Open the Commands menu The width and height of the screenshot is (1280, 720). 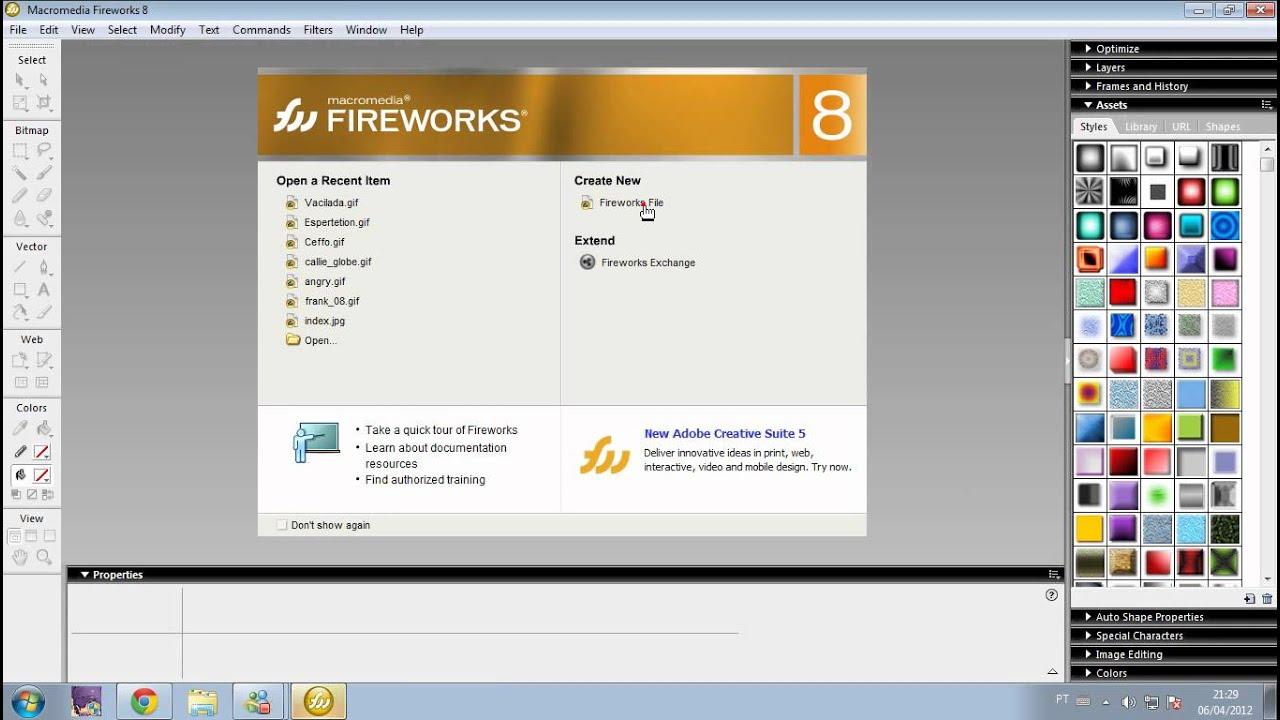[x=261, y=30]
